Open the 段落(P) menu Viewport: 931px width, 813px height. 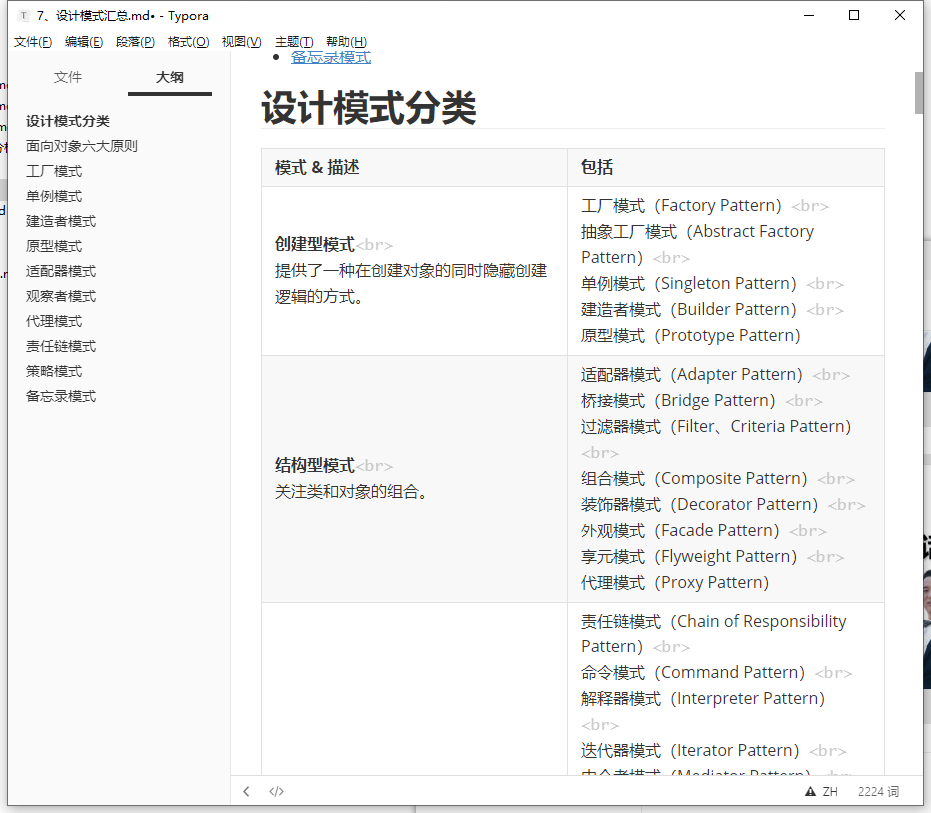[135, 42]
